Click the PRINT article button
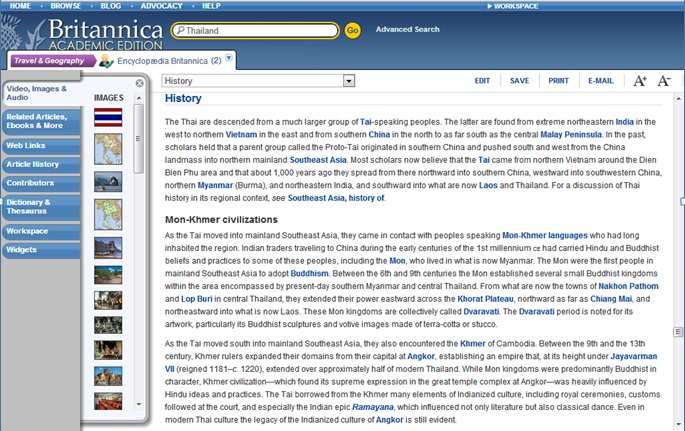The height and width of the screenshot is (431, 685). [x=558, y=81]
